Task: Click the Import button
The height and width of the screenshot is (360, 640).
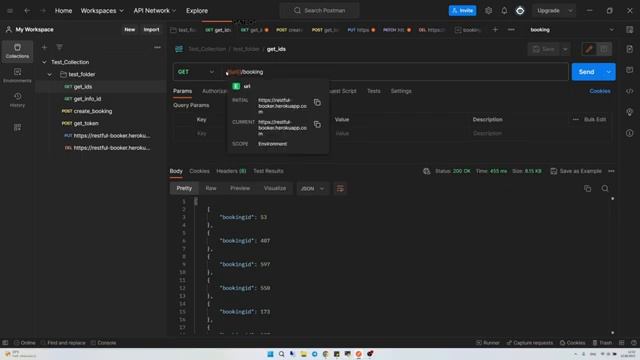Action: (151, 29)
